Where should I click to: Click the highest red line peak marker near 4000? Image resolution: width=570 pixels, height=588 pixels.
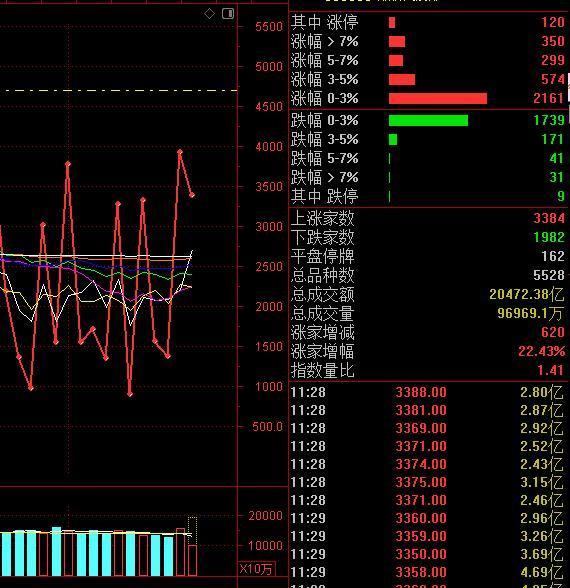pyautogui.click(x=180, y=152)
